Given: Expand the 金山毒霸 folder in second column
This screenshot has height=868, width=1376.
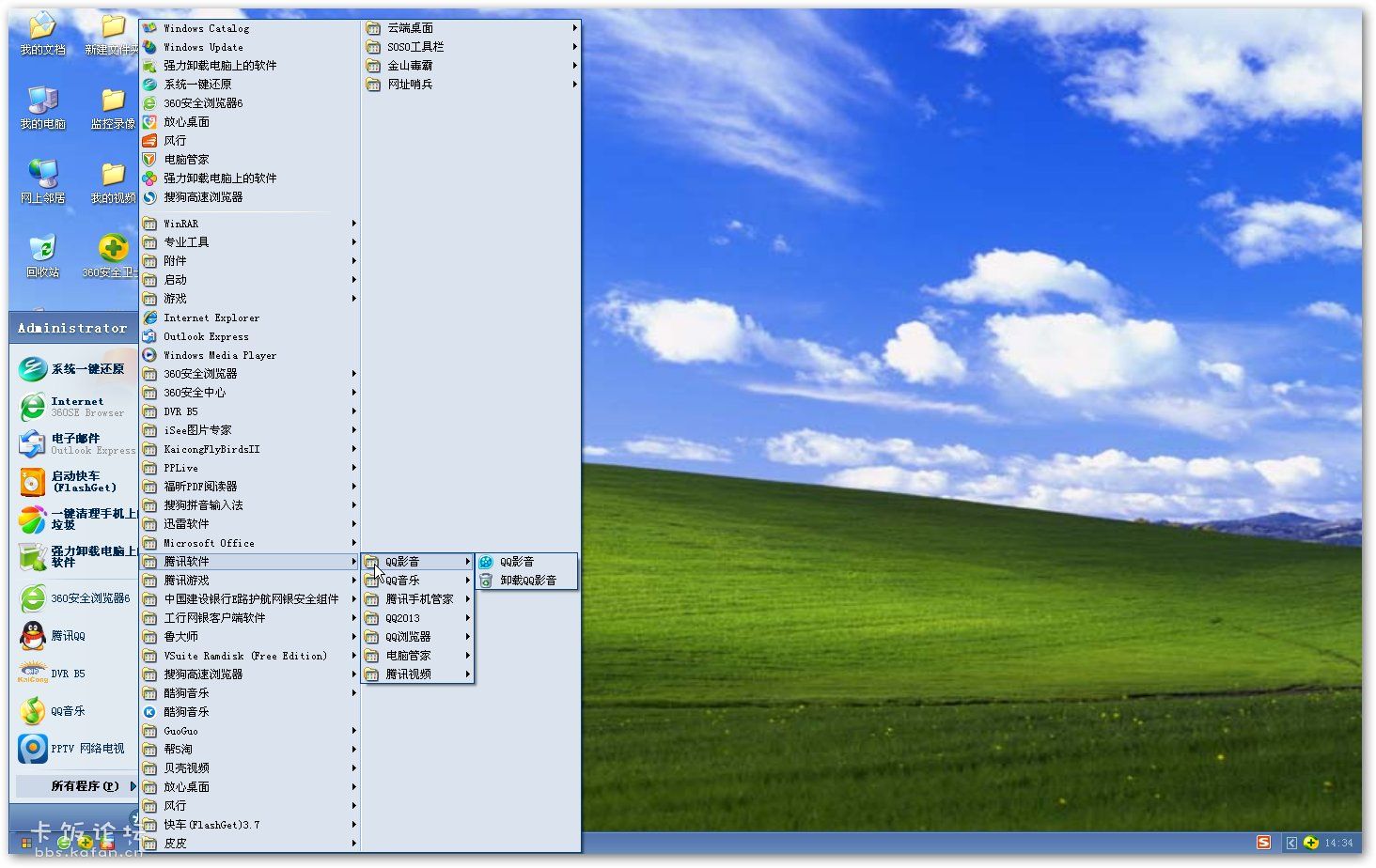Looking at the screenshot, I should coord(471,66).
